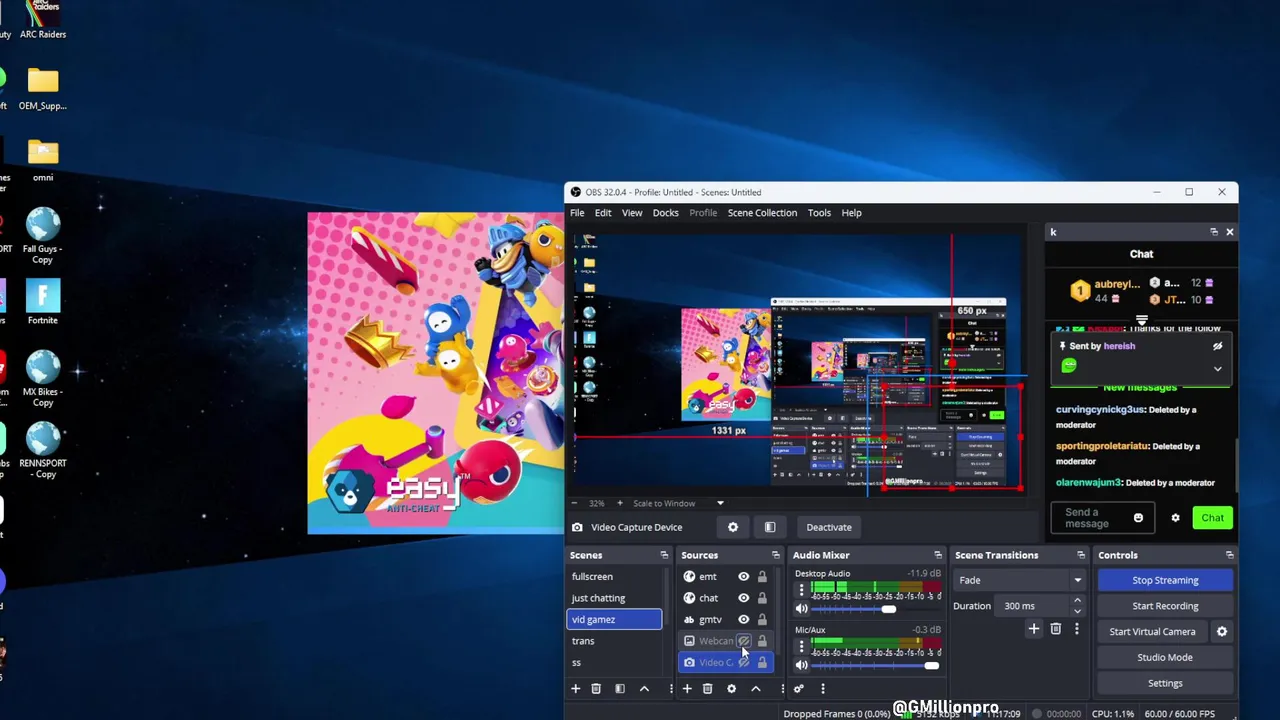Expand pinned message chevron in chat
Viewport: 1280px width, 720px height.
[1217, 368]
